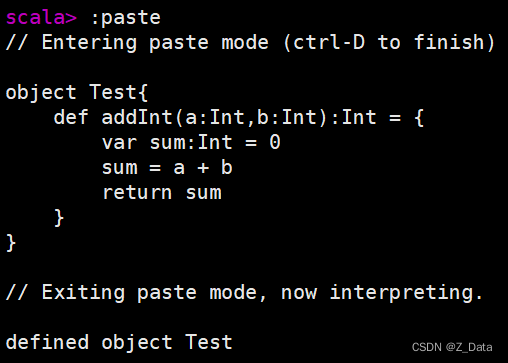Click the sum = a + b line
The width and height of the screenshot is (508, 363).
point(167,167)
